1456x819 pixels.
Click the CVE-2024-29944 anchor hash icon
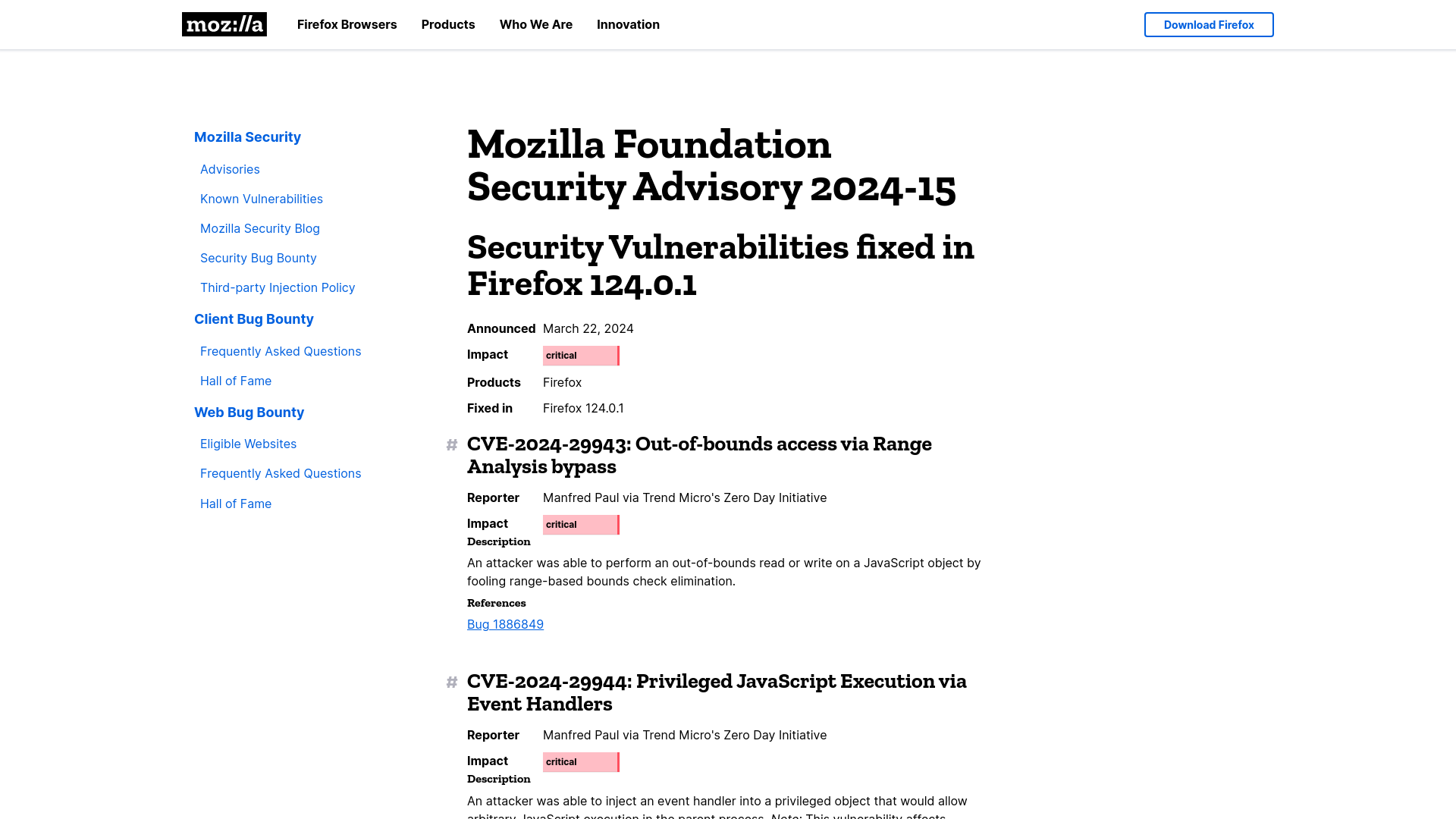(x=452, y=681)
